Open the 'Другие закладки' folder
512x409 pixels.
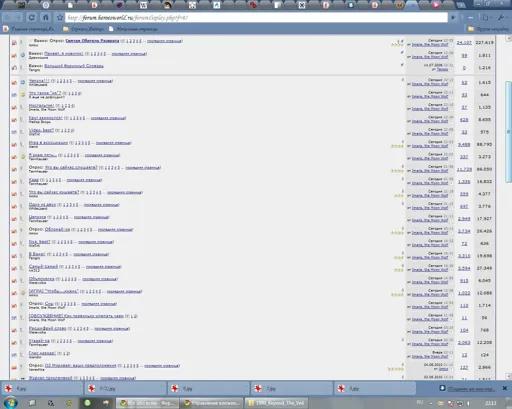[489, 29]
